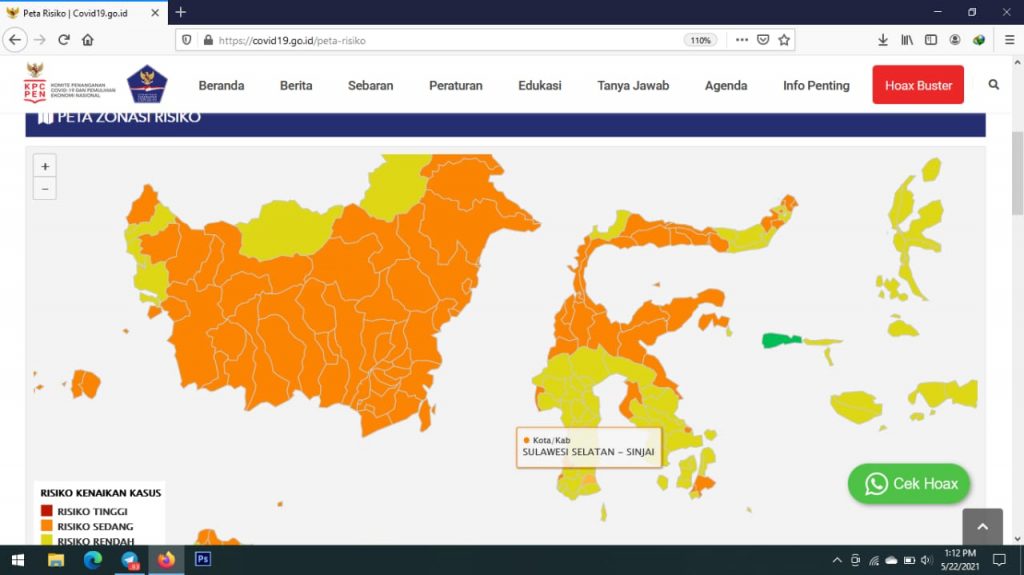Screen dimensions: 1024x575
Task: Zoom out on the risk map
Action: (x=45, y=188)
